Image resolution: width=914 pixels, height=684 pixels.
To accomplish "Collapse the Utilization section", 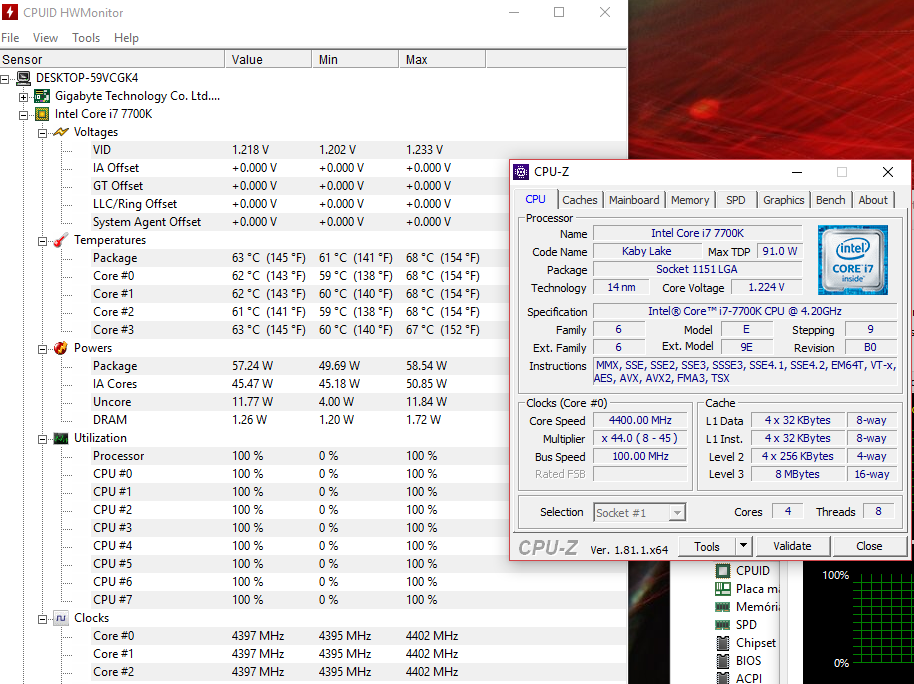I will [x=42, y=439].
